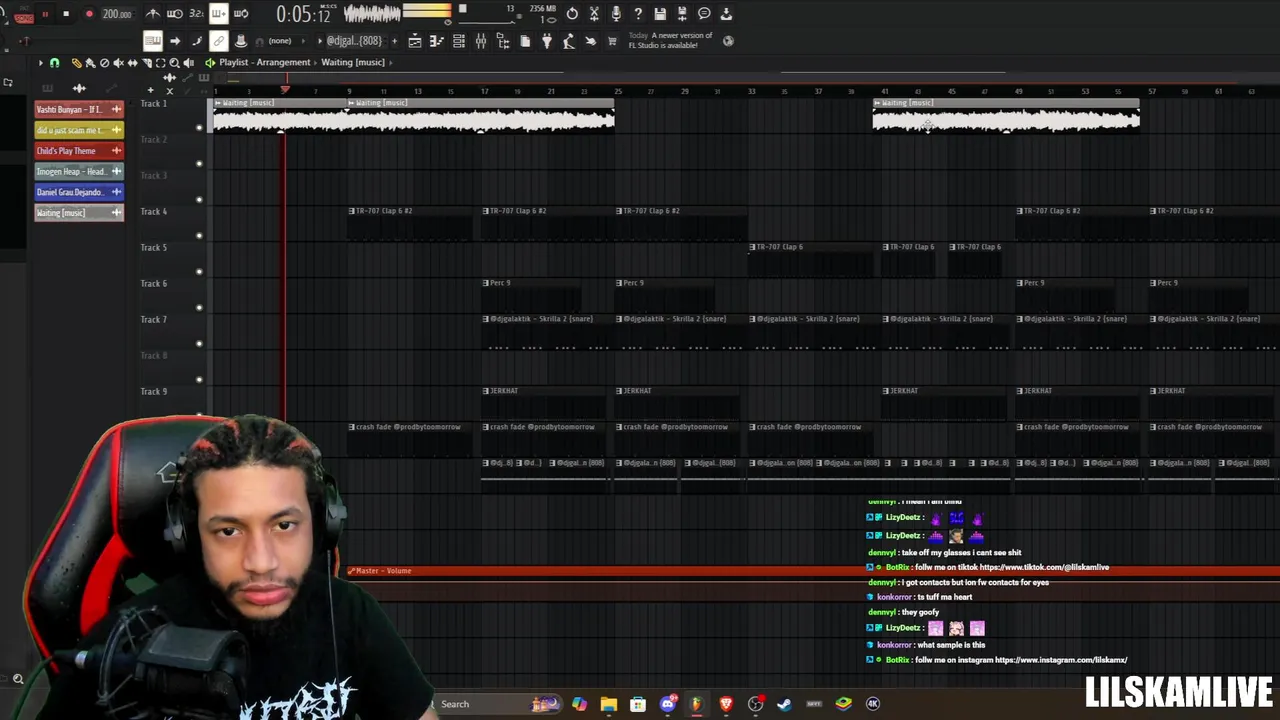Open the plugin picker plug icon
The image size is (1280, 720).
point(547,41)
